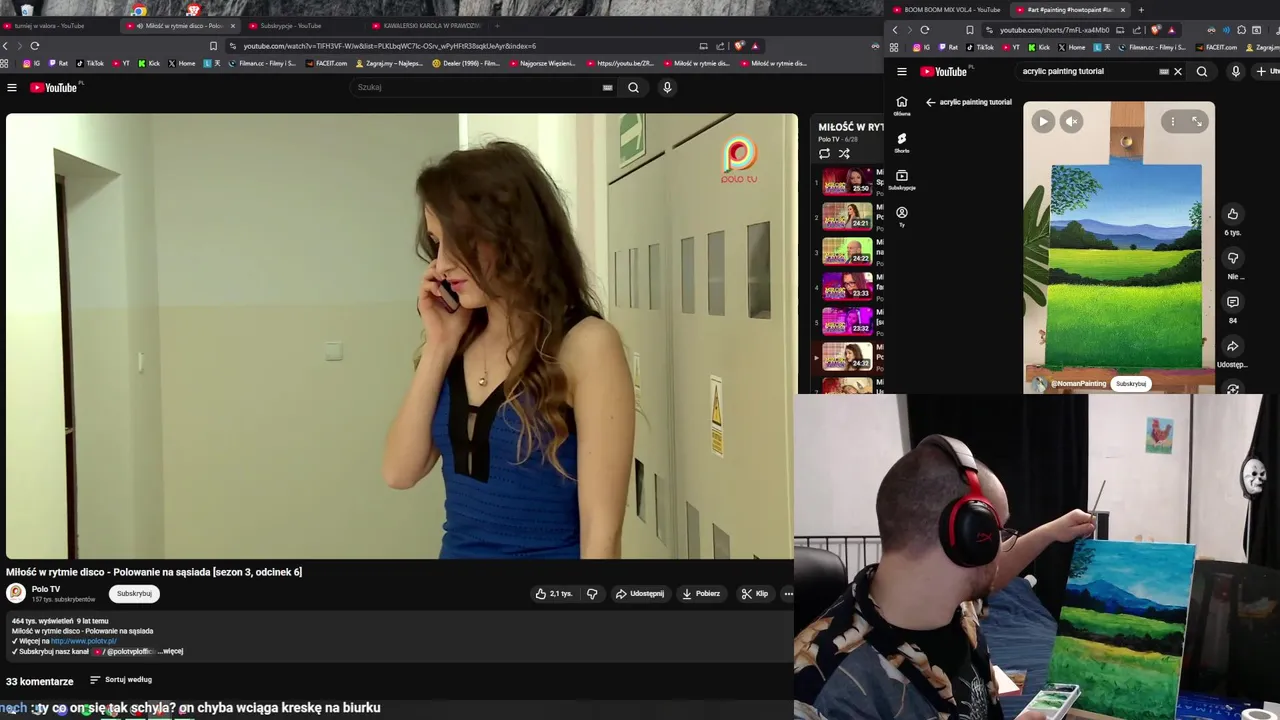Play the NomanPainting short
This screenshot has width=1280, height=720.
coord(1043,121)
